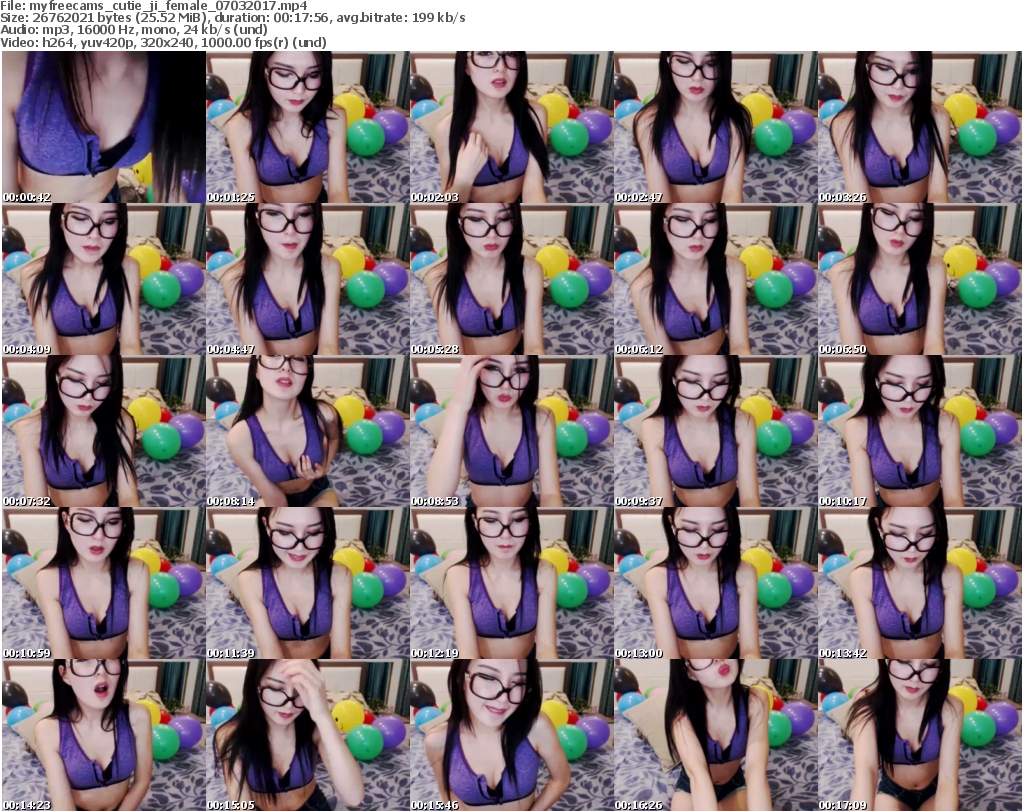Image resolution: width=1024 pixels, height=811 pixels.
Task: Click the frame at 00:06:50
Action: point(920,279)
